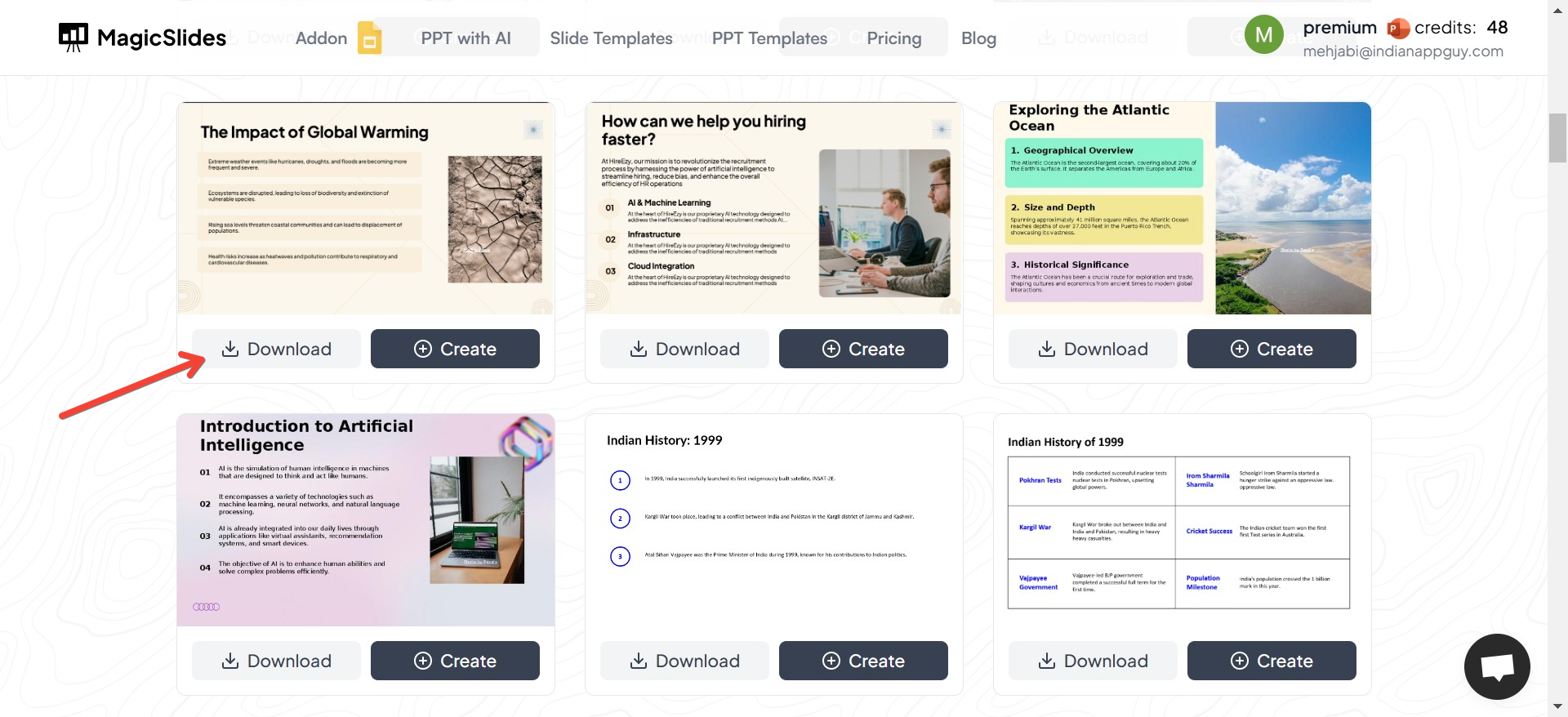
Task: Click the page's vertical scrollbar thumb
Action: point(1557,138)
